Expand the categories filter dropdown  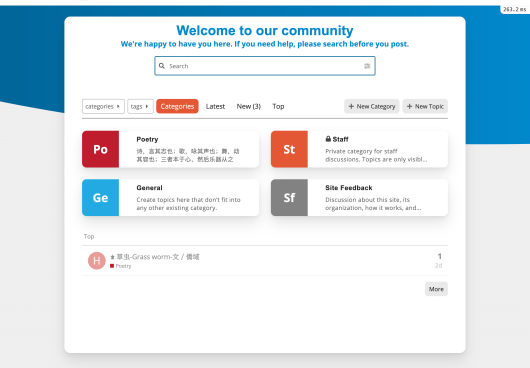tap(103, 106)
